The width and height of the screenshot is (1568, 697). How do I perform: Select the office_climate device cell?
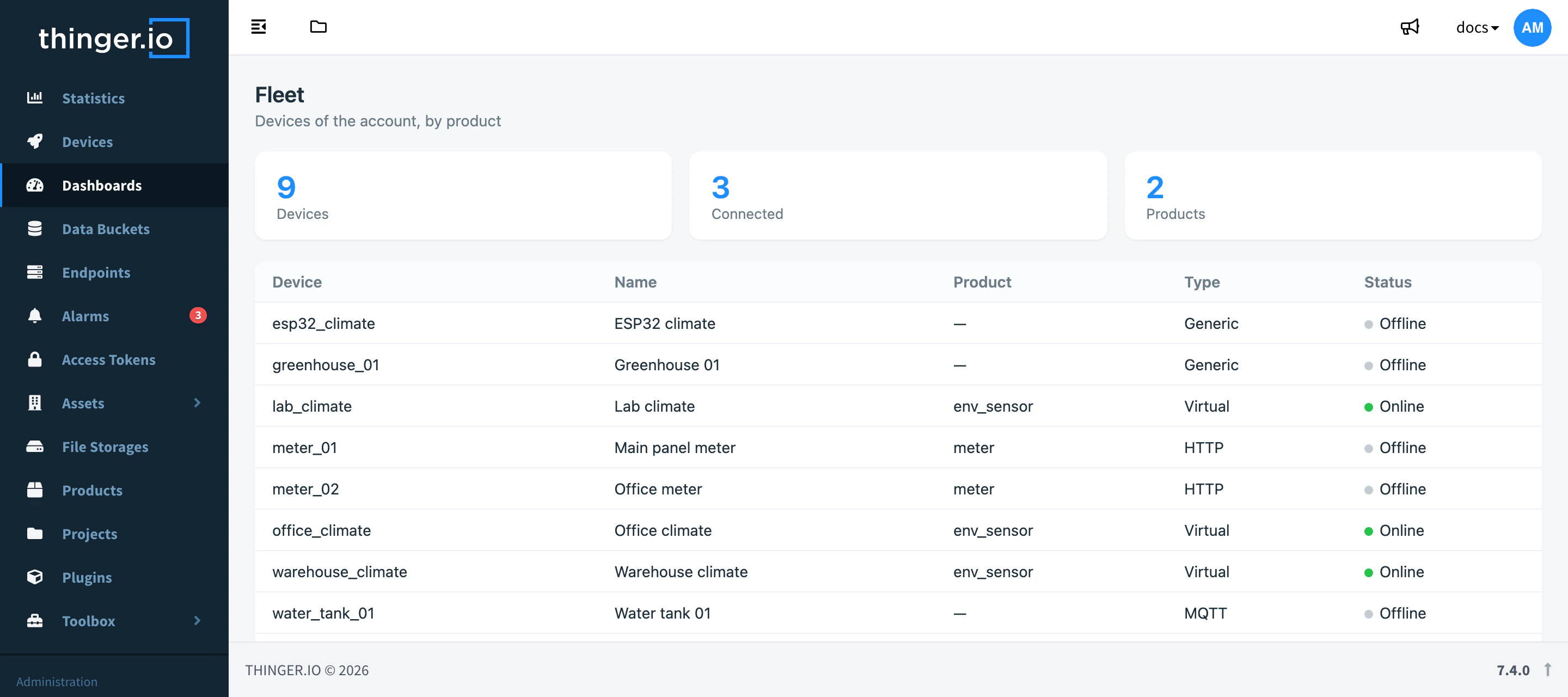pyautogui.click(x=321, y=530)
